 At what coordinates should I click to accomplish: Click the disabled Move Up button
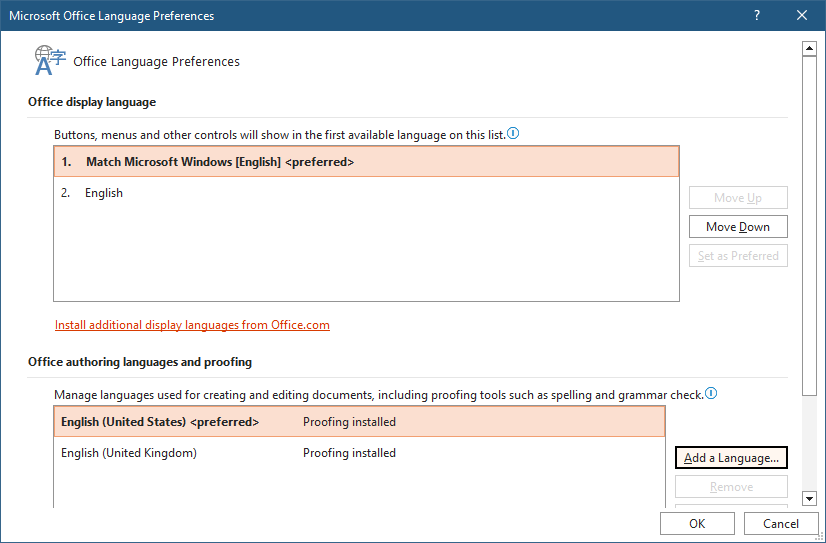click(738, 198)
